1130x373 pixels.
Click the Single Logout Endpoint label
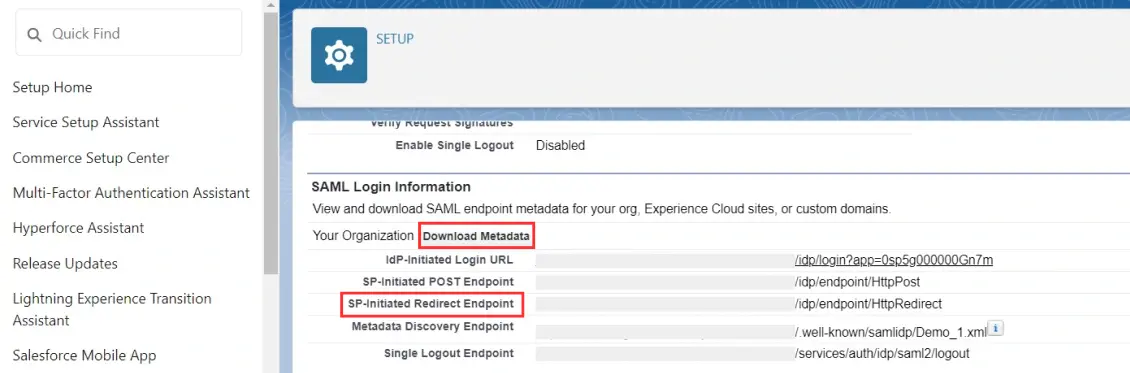(x=449, y=354)
